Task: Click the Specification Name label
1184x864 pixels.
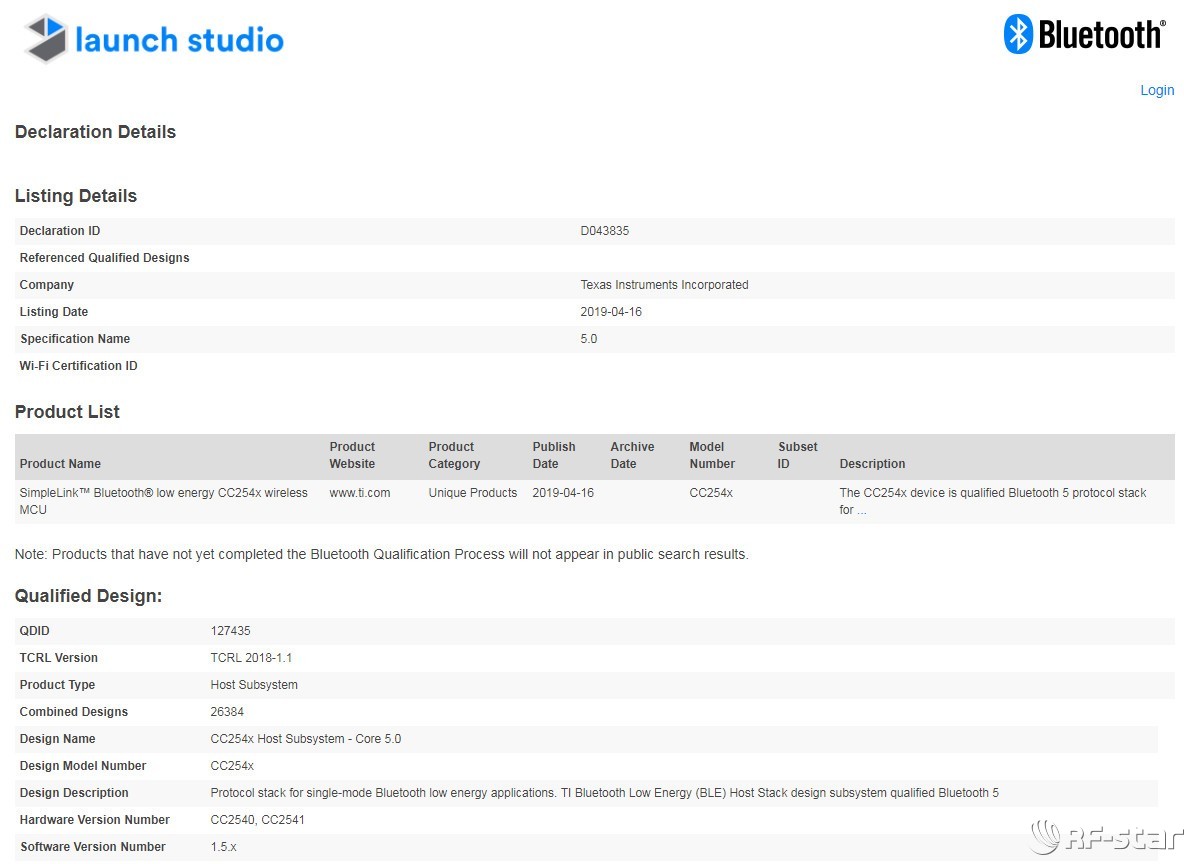Action: point(75,339)
